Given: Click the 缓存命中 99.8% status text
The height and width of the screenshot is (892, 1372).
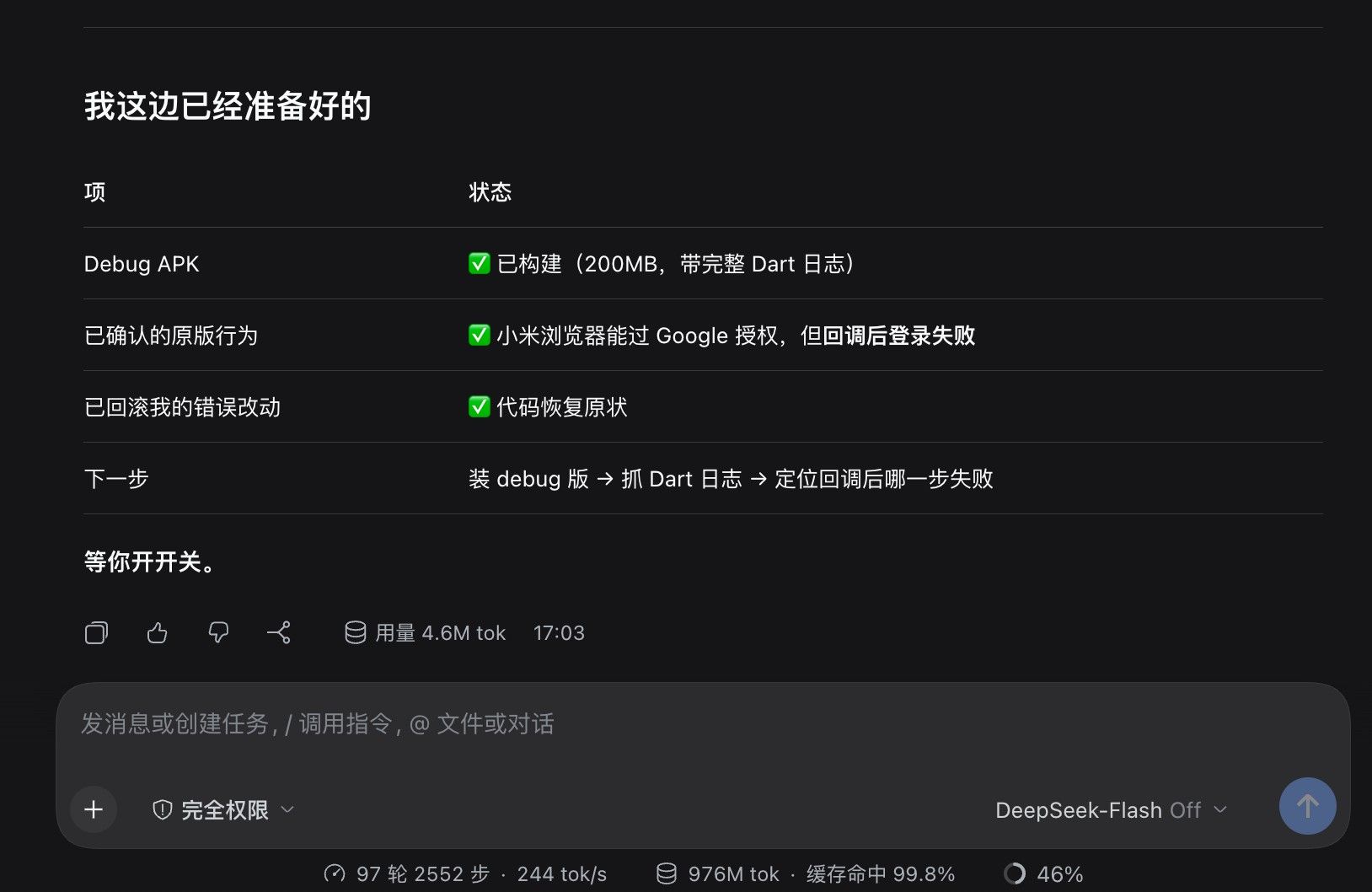Looking at the screenshot, I should coord(881,874).
